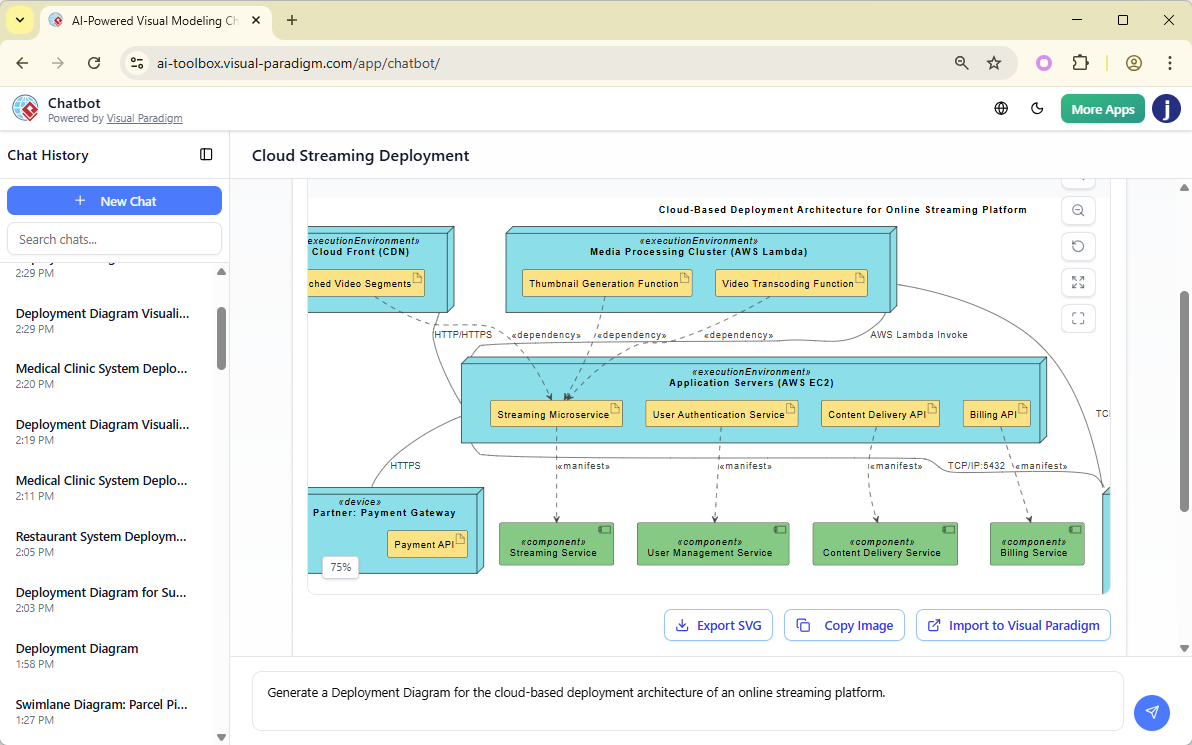The image size is (1192, 745).
Task: Click the Search chats input field
Action: [114, 238]
